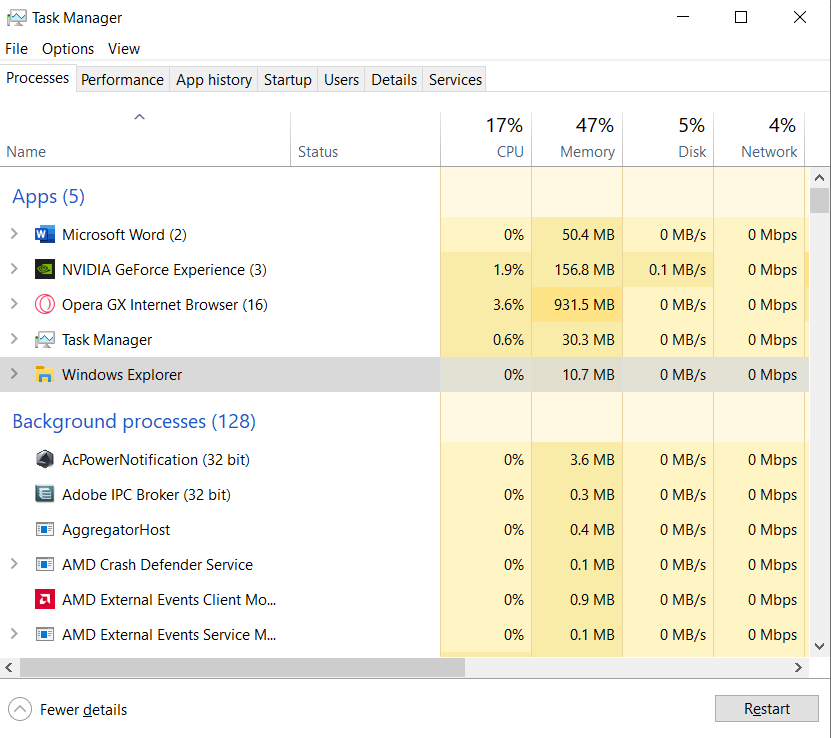Click the horizontal scrollbar thumb
Screen dimensions: 831x738
tap(243, 668)
